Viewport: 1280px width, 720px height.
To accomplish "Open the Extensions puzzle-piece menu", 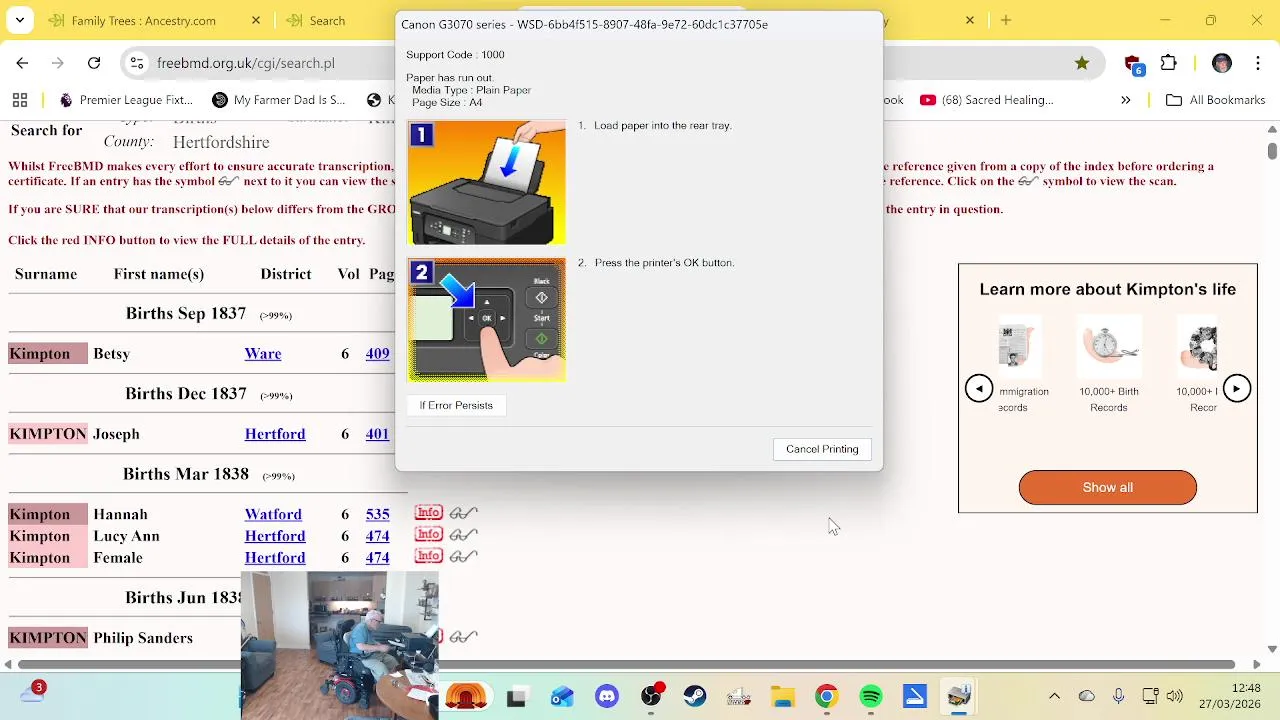I will coord(1169,63).
